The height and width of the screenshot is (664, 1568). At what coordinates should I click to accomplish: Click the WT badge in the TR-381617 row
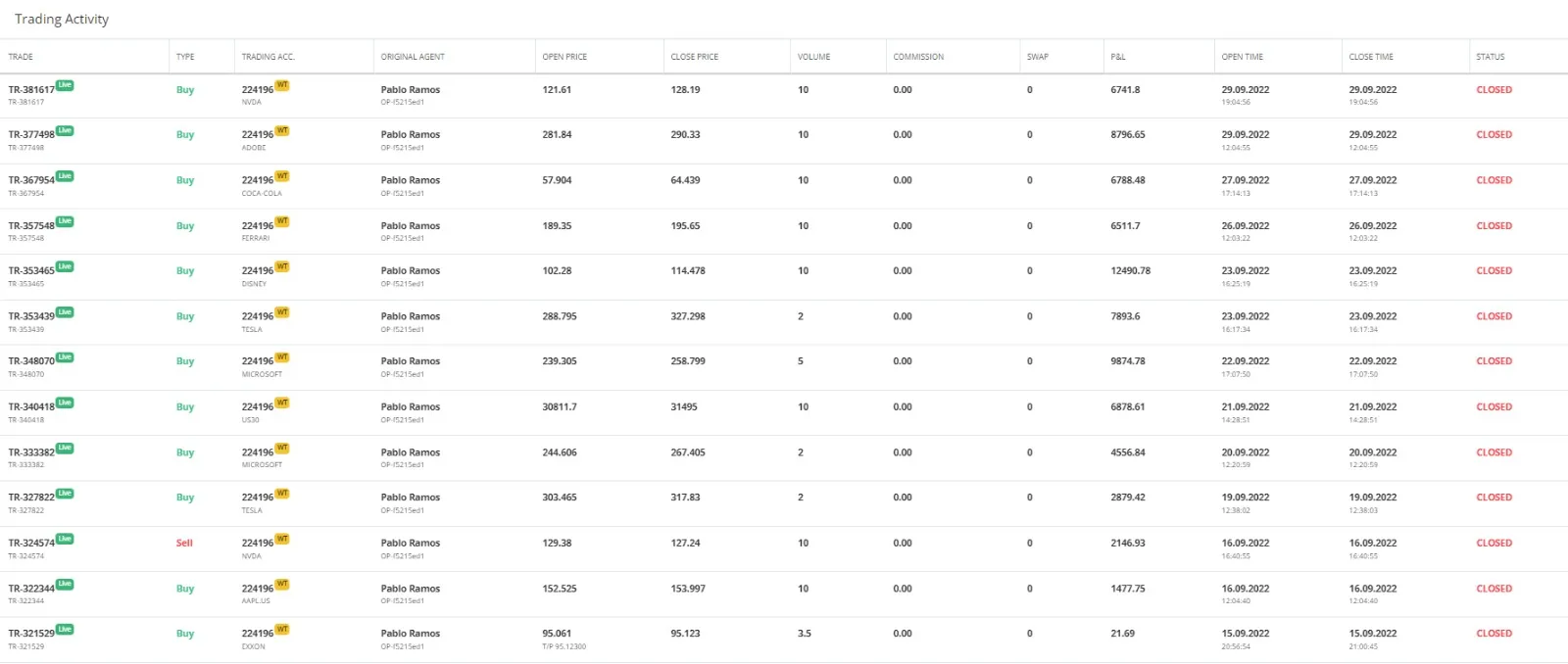[282, 85]
